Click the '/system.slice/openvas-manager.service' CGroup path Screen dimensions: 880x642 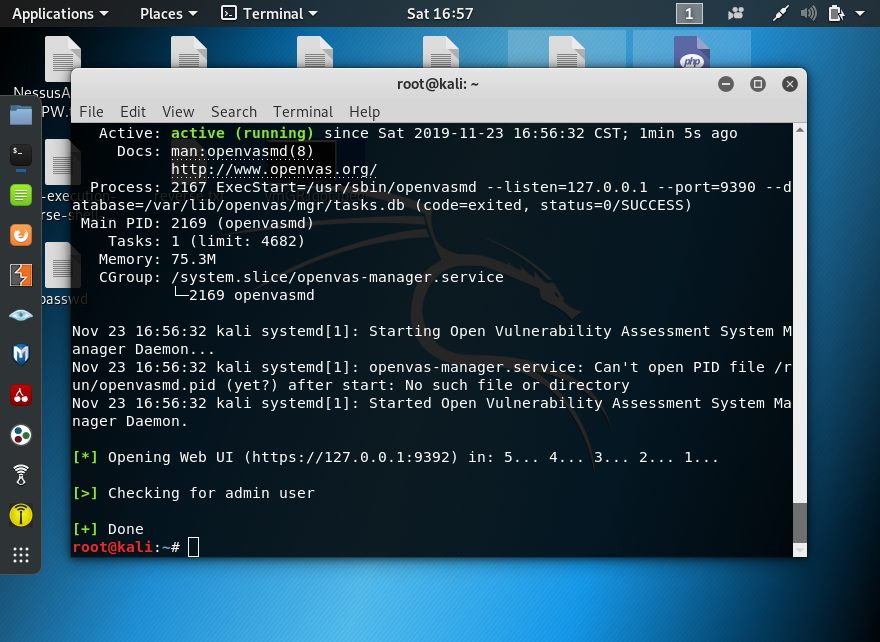(x=337, y=277)
